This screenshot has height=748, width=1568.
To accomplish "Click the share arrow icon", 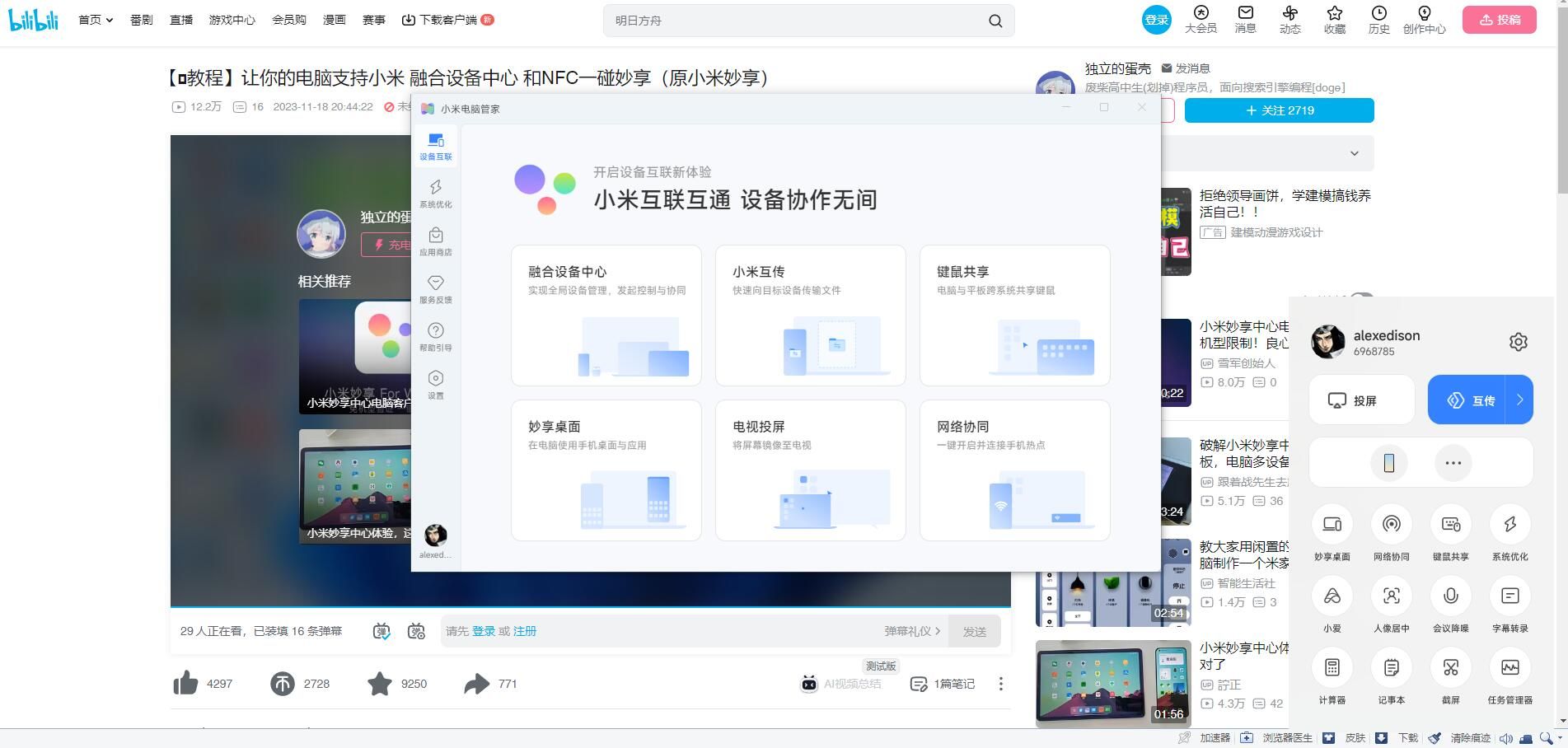I will click(476, 684).
